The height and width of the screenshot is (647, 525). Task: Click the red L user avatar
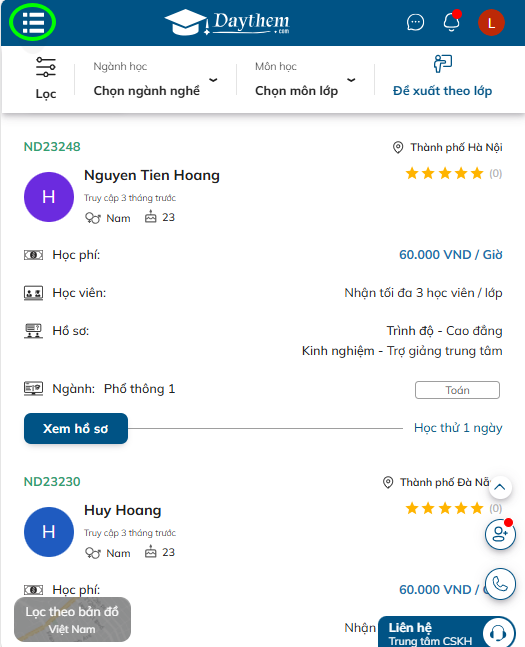click(x=491, y=23)
